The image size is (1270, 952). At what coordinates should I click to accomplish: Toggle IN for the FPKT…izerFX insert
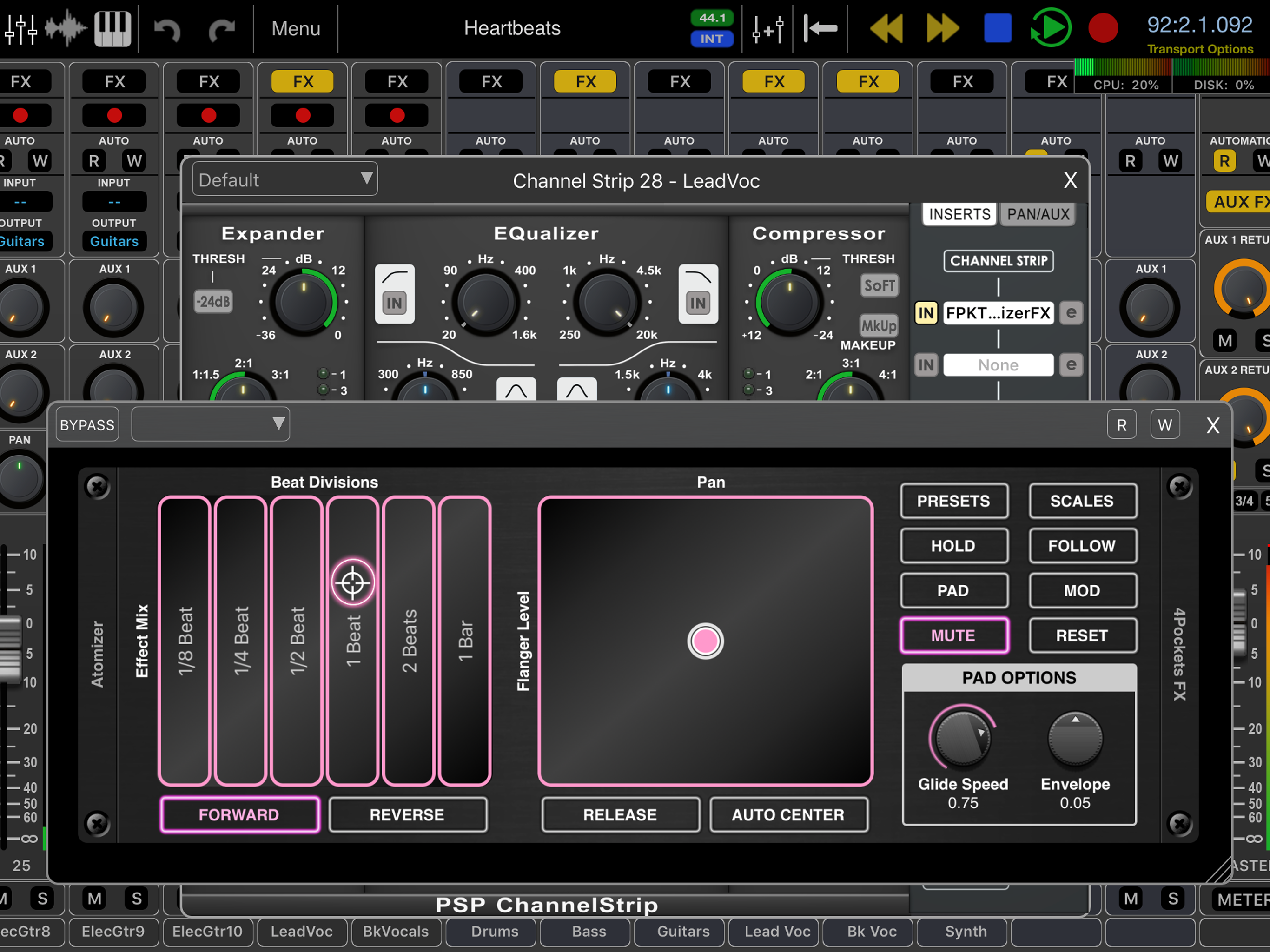[x=926, y=313]
